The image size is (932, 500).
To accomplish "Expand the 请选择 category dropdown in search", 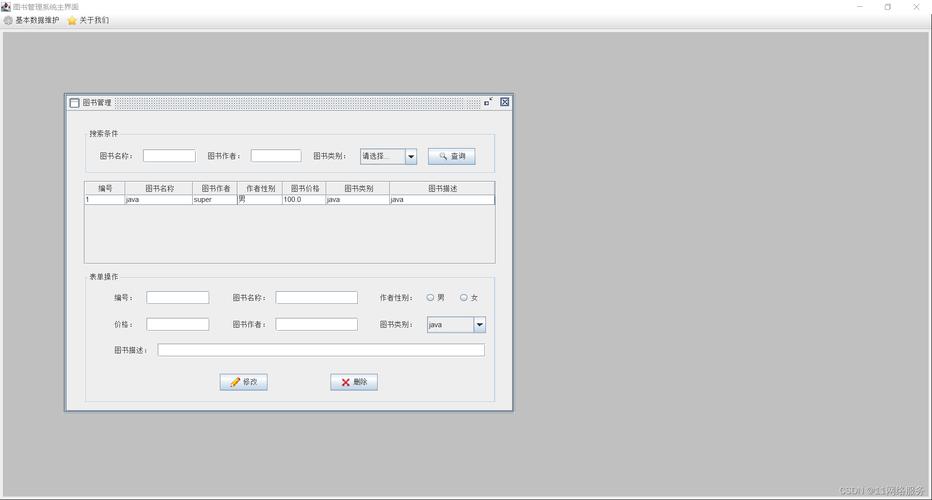I will pos(410,156).
